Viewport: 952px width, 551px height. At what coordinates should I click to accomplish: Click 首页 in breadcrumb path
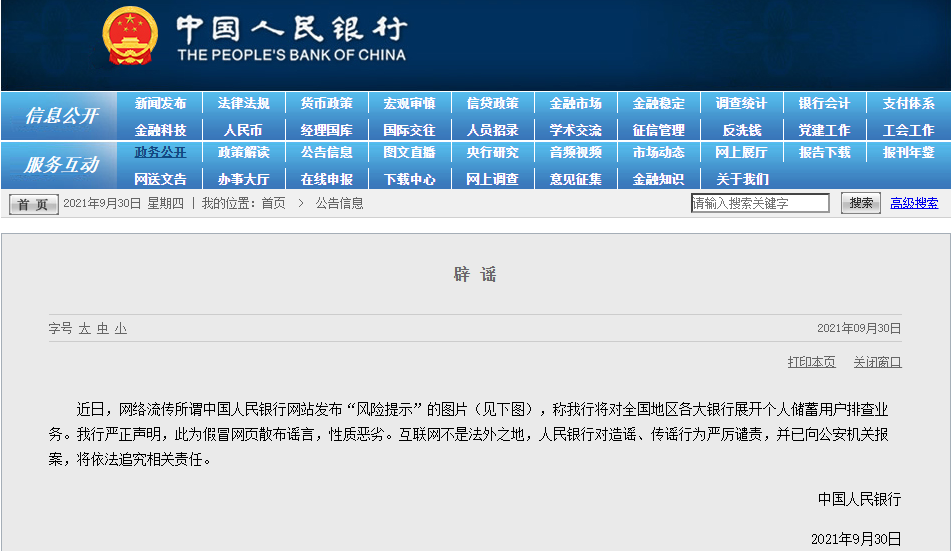[273, 203]
